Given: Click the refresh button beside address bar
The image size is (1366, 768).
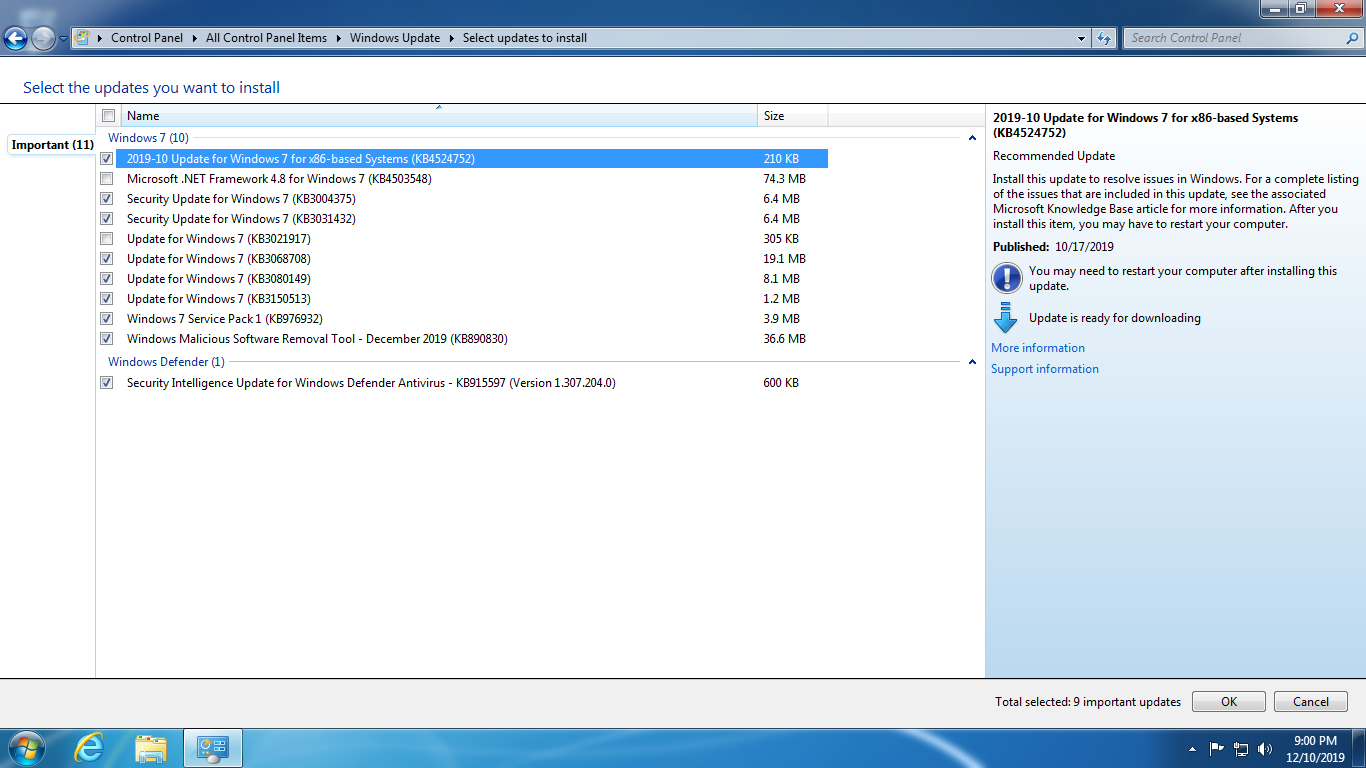Looking at the screenshot, I should point(1104,38).
